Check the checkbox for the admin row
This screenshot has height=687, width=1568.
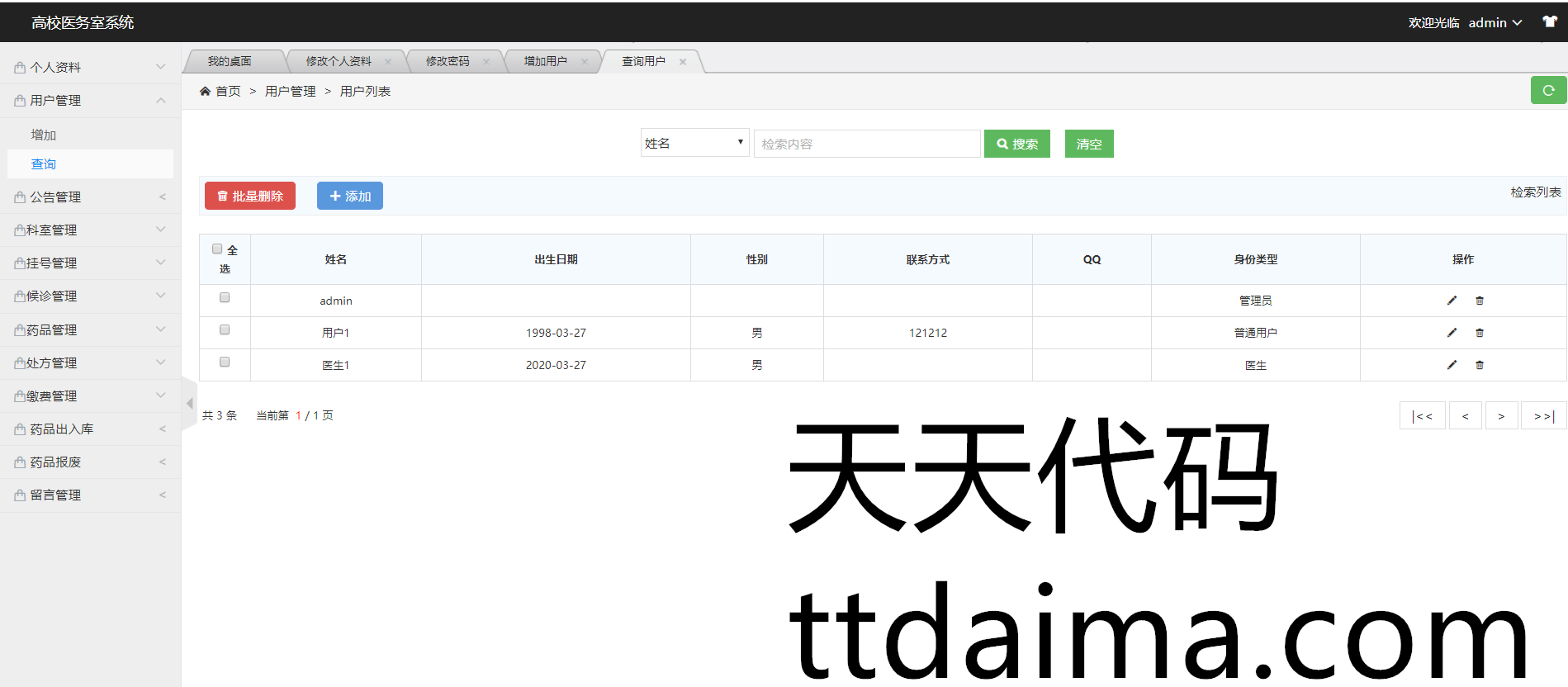point(225,297)
